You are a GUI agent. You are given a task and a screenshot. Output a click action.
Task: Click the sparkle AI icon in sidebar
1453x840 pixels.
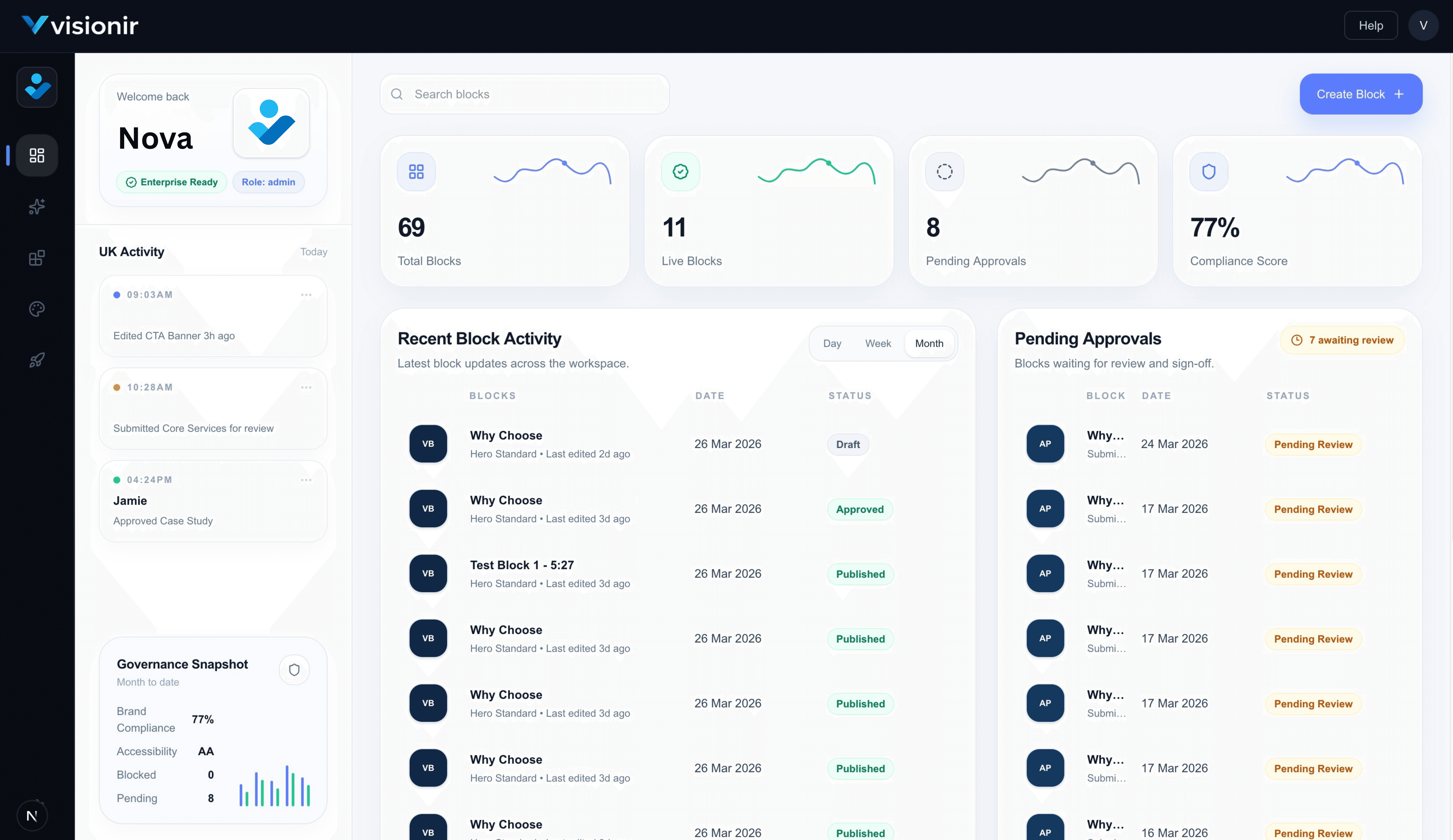(x=37, y=206)
